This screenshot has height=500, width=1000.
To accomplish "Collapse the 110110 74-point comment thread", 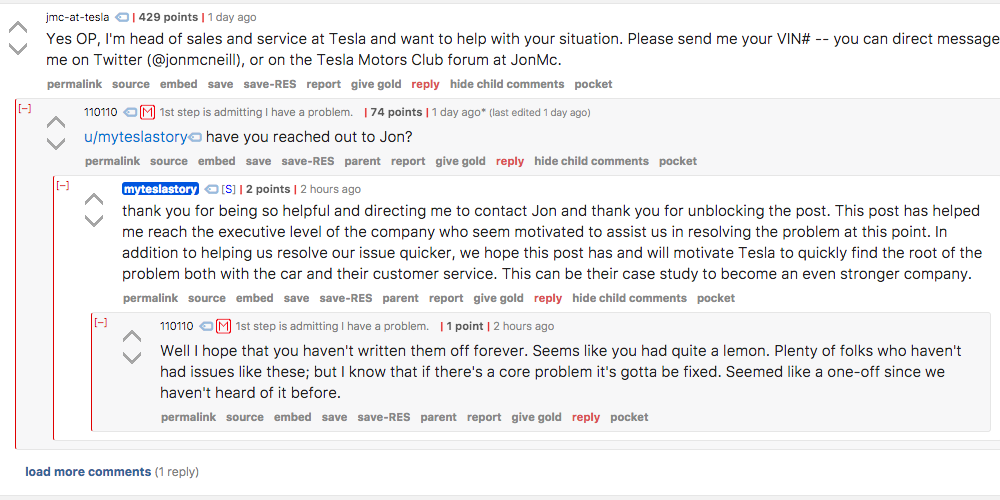I will (x=25, y=108).
